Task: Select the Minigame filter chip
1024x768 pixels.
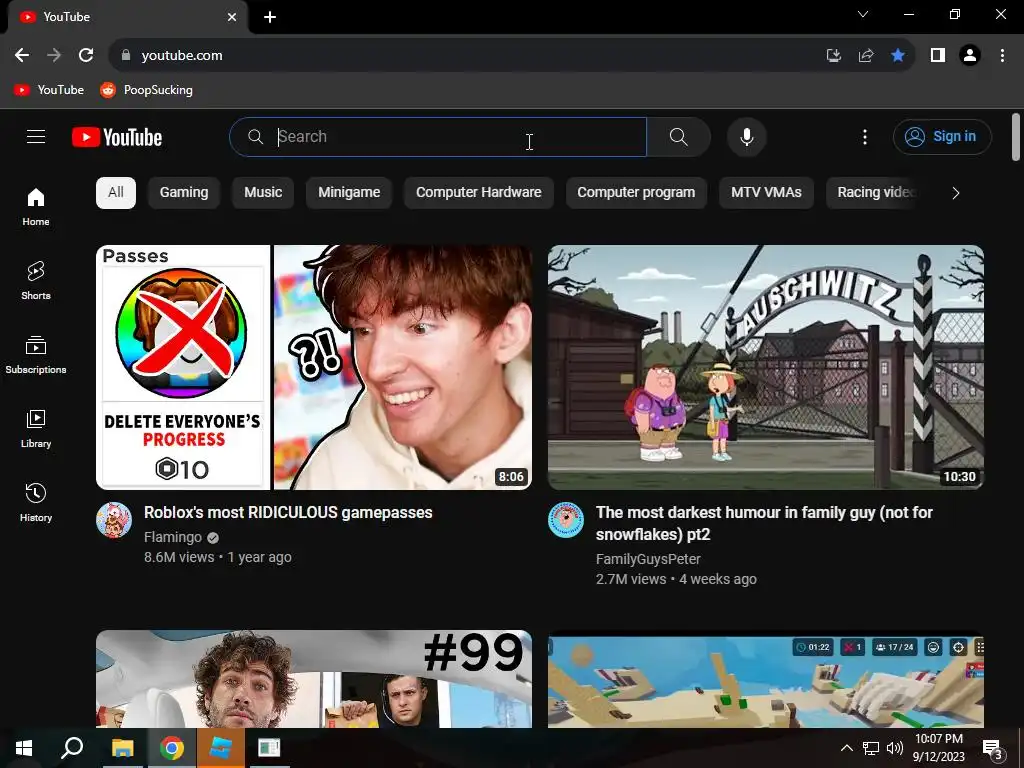Action: point(349,193)
